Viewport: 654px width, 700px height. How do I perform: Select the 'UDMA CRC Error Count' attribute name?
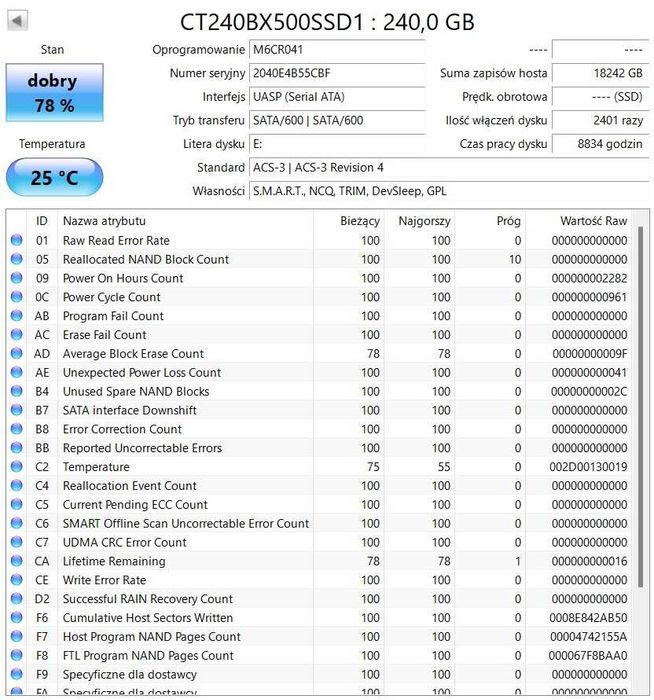tap(124, 542)
